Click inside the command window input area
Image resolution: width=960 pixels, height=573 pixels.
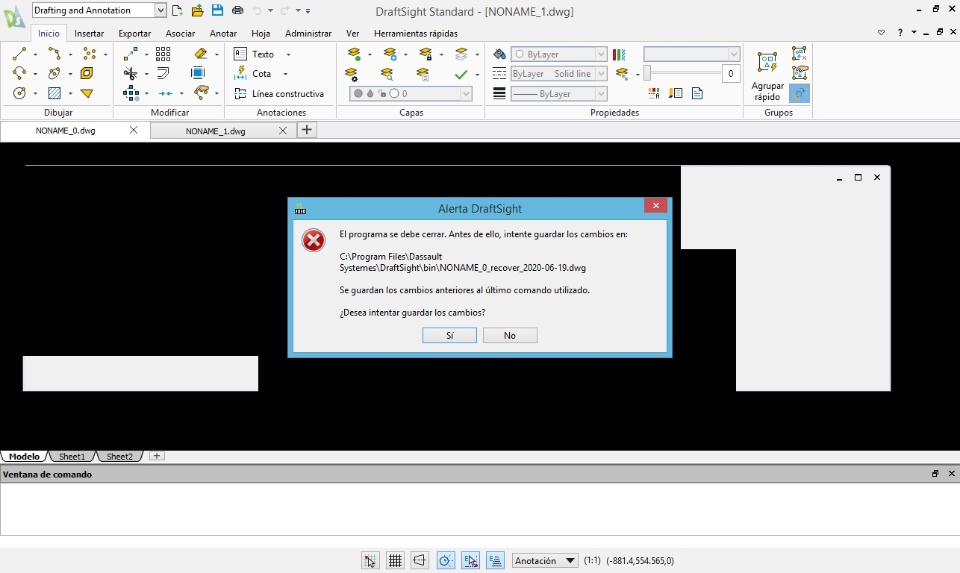coord(480,509)
